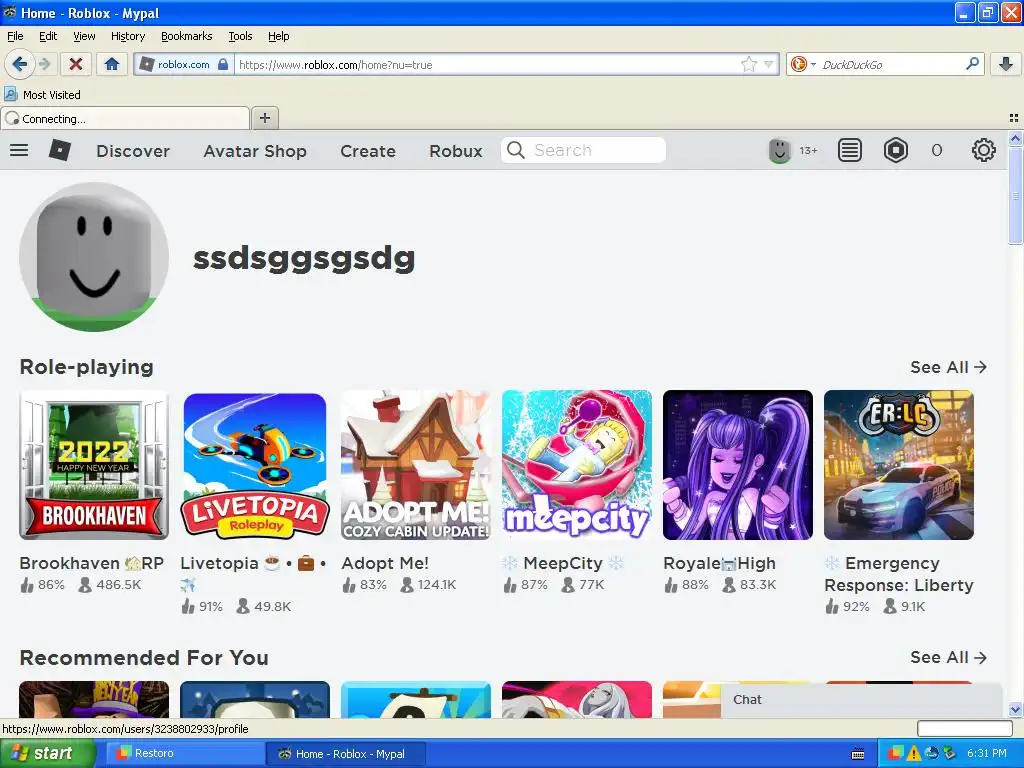Viewport: 1024px width, 768px height.
Task: Click the search magnifier icon in Roblox
Action: 516,150
